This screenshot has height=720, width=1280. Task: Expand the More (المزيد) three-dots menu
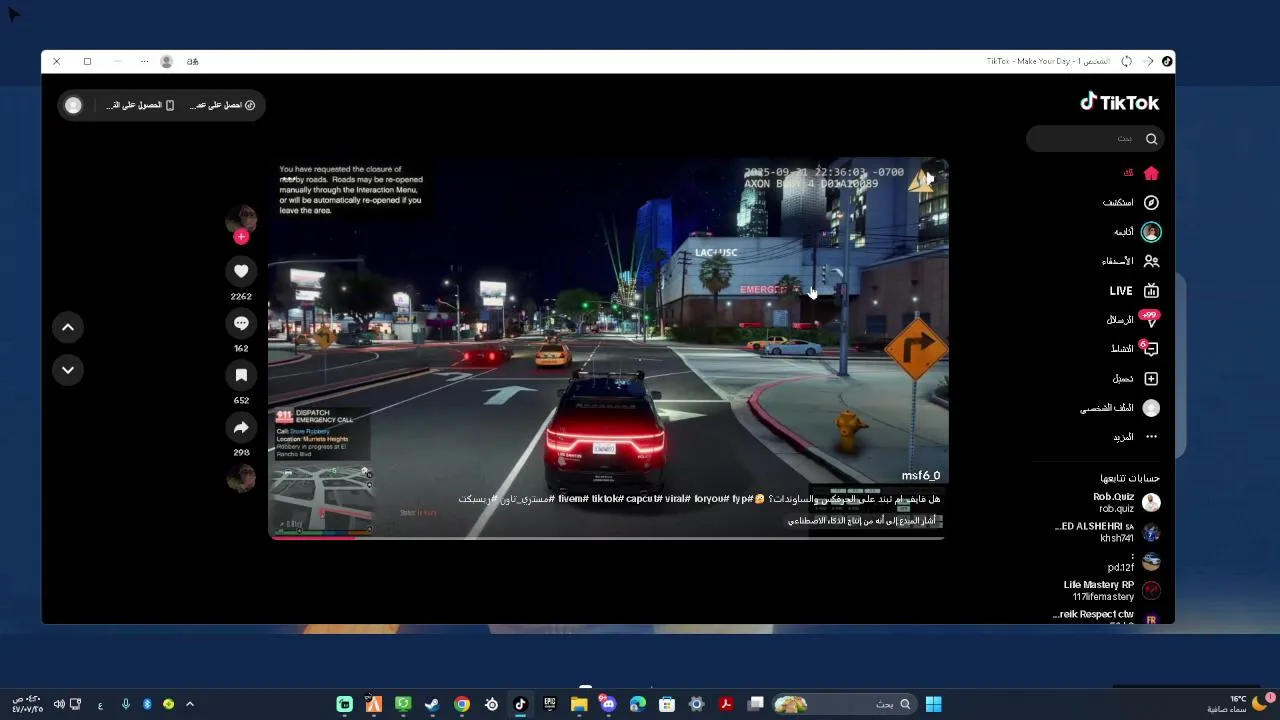pos(1136,437)
